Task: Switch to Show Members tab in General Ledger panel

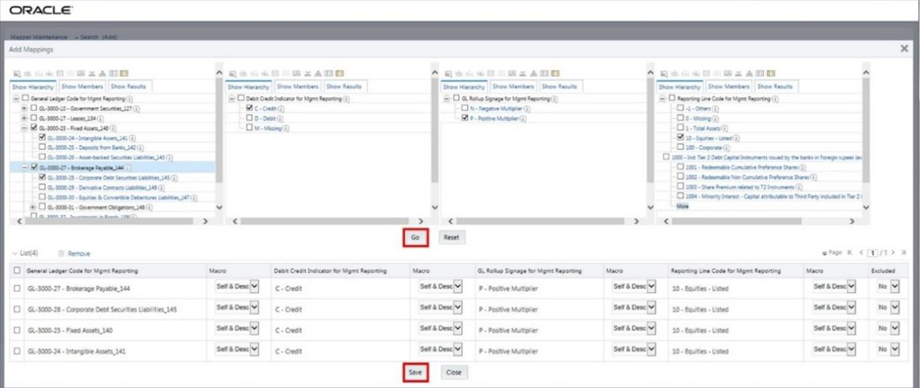Action: click(82, 86)
